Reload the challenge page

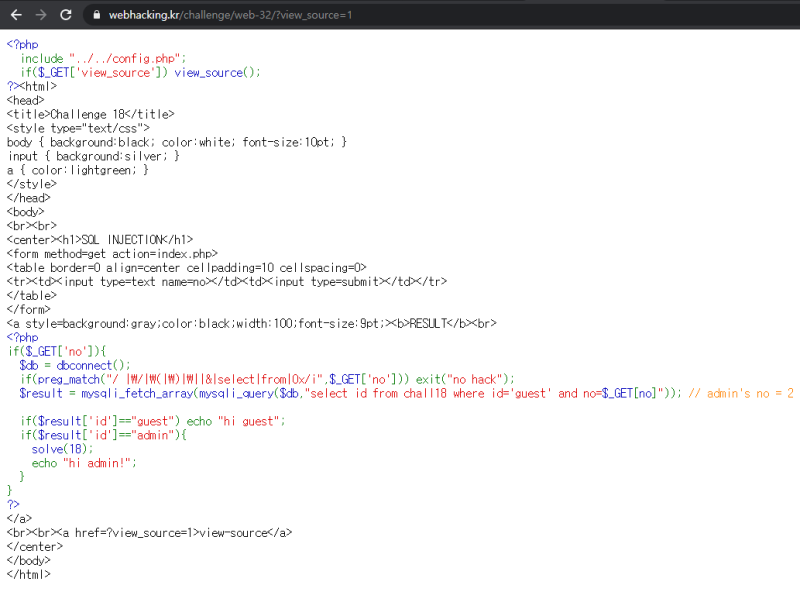click(65, 15)
